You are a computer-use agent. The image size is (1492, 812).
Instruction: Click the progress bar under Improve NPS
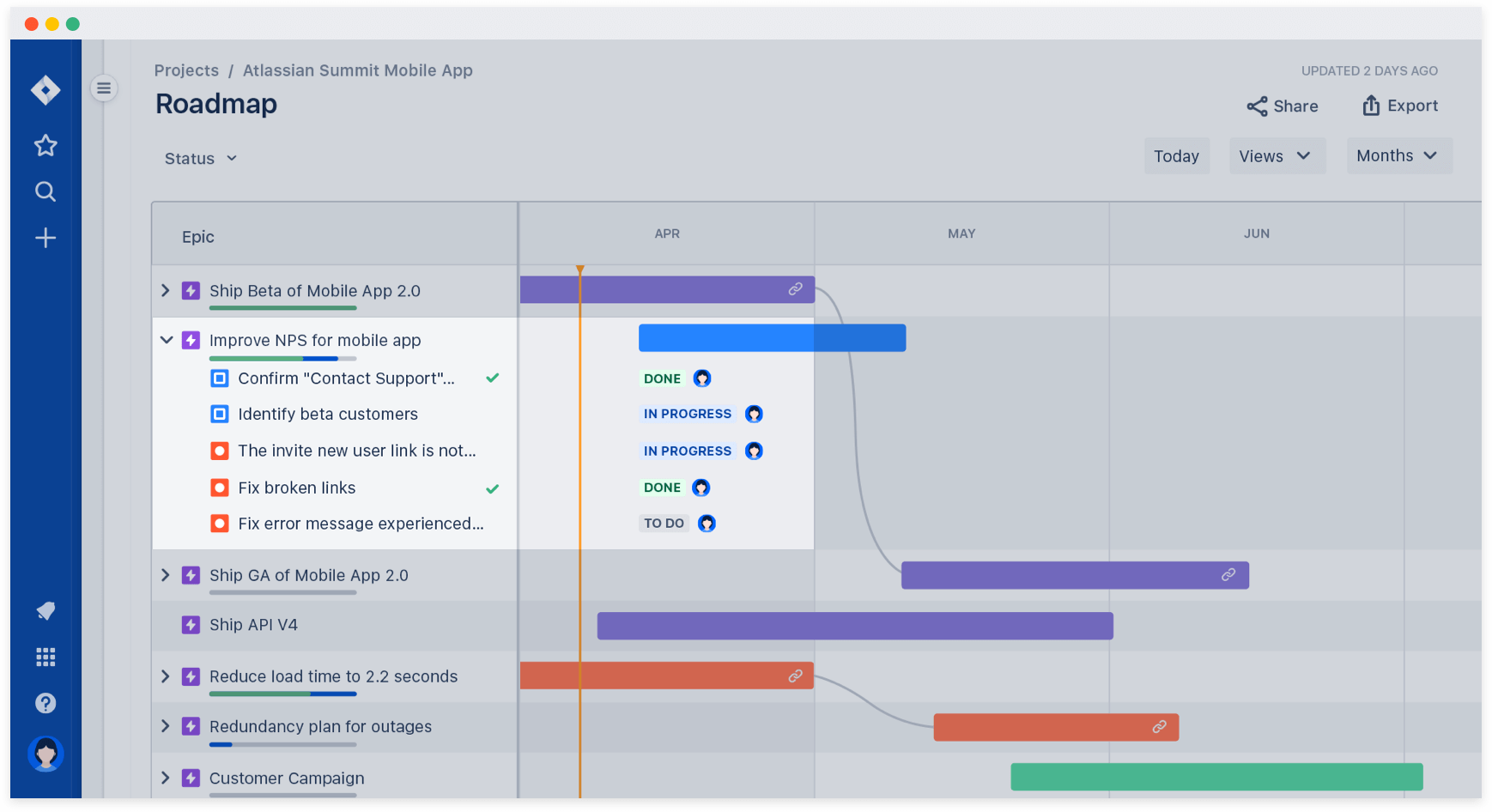(283, 357)
